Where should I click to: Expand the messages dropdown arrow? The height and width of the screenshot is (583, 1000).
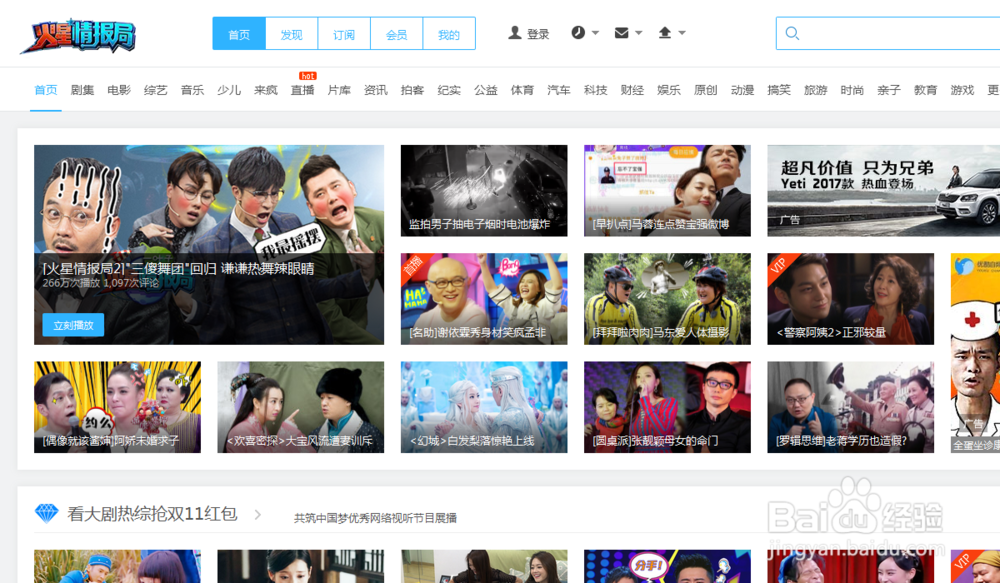(638, 33)
